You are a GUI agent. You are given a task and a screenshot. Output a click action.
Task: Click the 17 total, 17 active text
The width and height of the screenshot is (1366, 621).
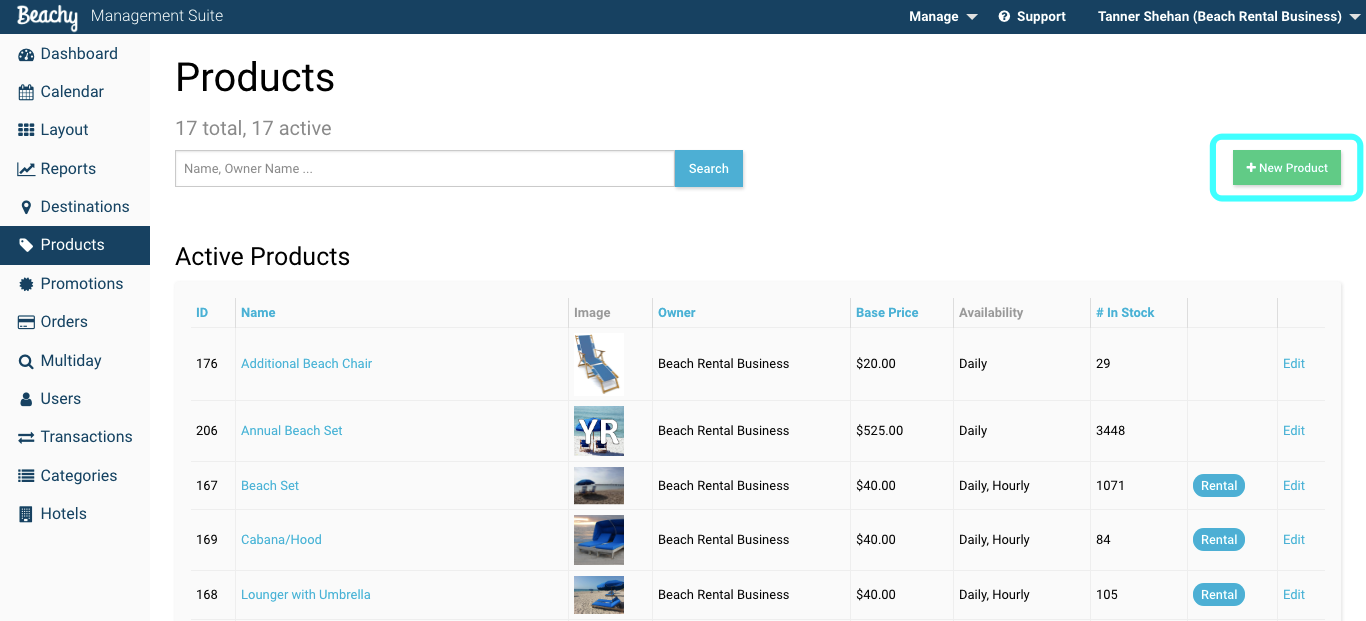(x=253, y=129)
